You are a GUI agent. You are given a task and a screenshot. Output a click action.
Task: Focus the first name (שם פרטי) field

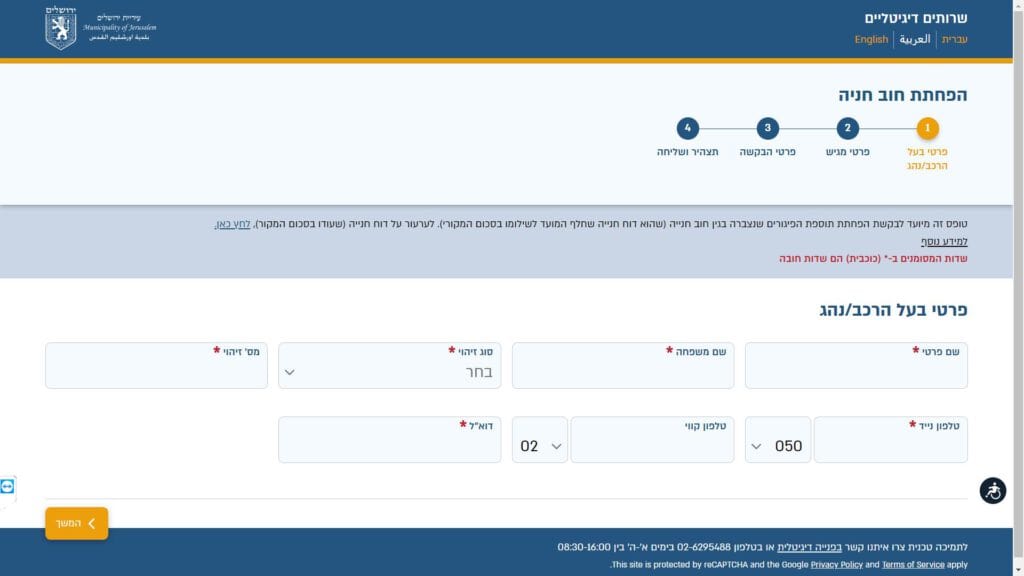856,372
